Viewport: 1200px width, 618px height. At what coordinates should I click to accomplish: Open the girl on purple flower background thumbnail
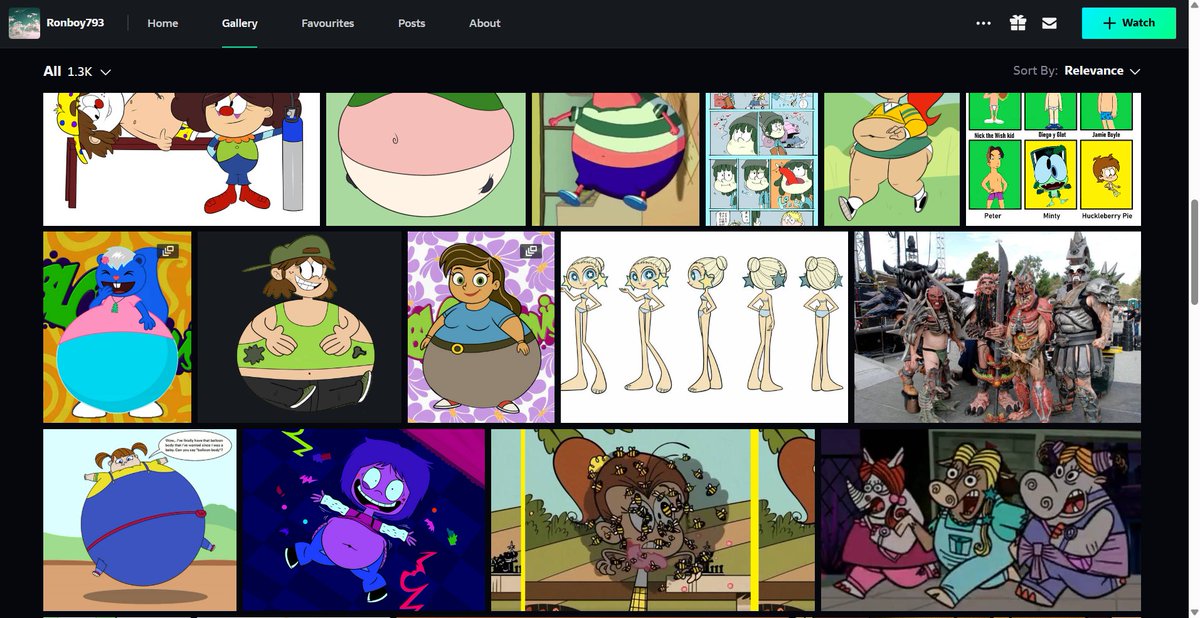[481, 327]
